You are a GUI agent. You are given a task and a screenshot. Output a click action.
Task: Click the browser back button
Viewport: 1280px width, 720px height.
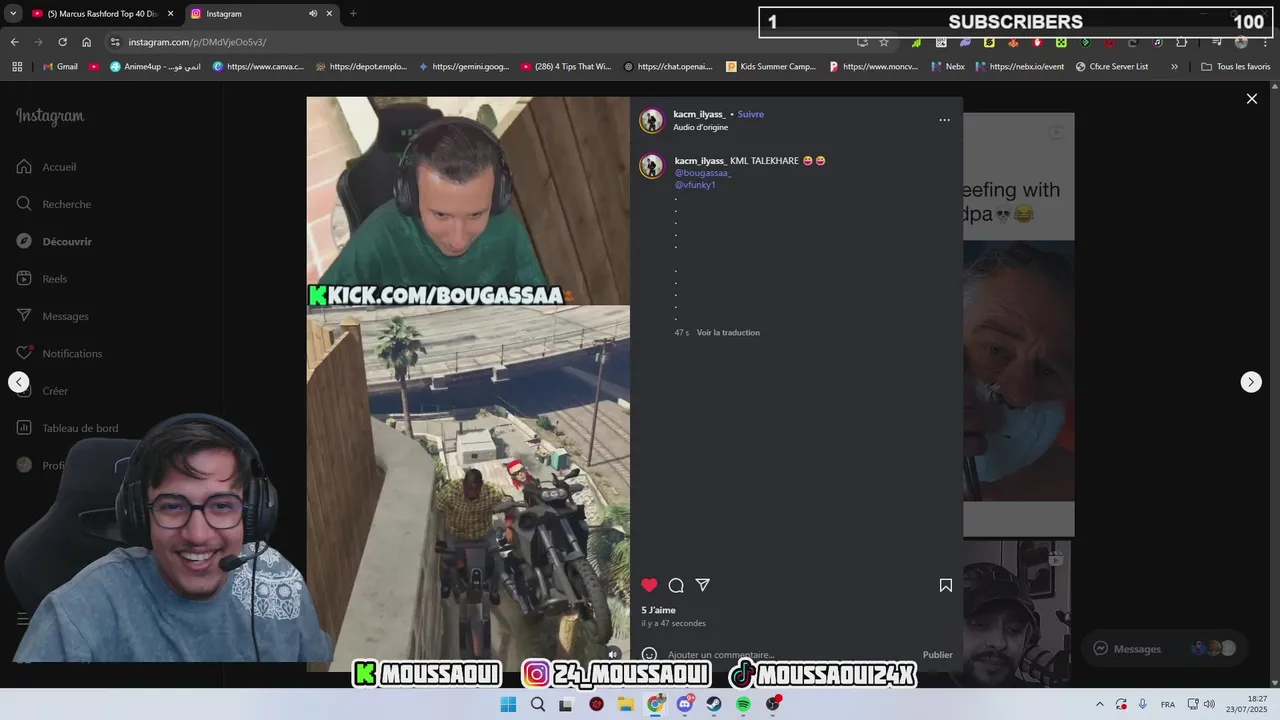[x=14, y=42]
